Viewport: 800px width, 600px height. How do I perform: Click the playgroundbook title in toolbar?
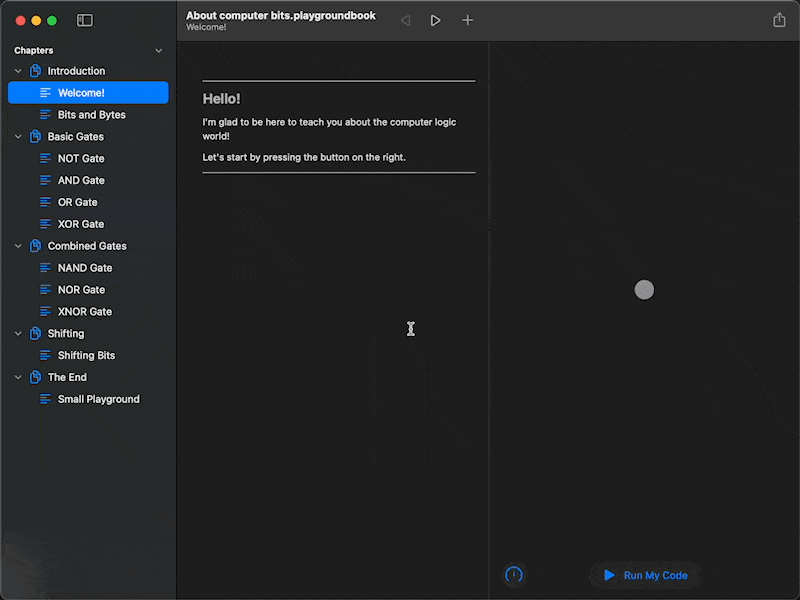tap(281, 15)
